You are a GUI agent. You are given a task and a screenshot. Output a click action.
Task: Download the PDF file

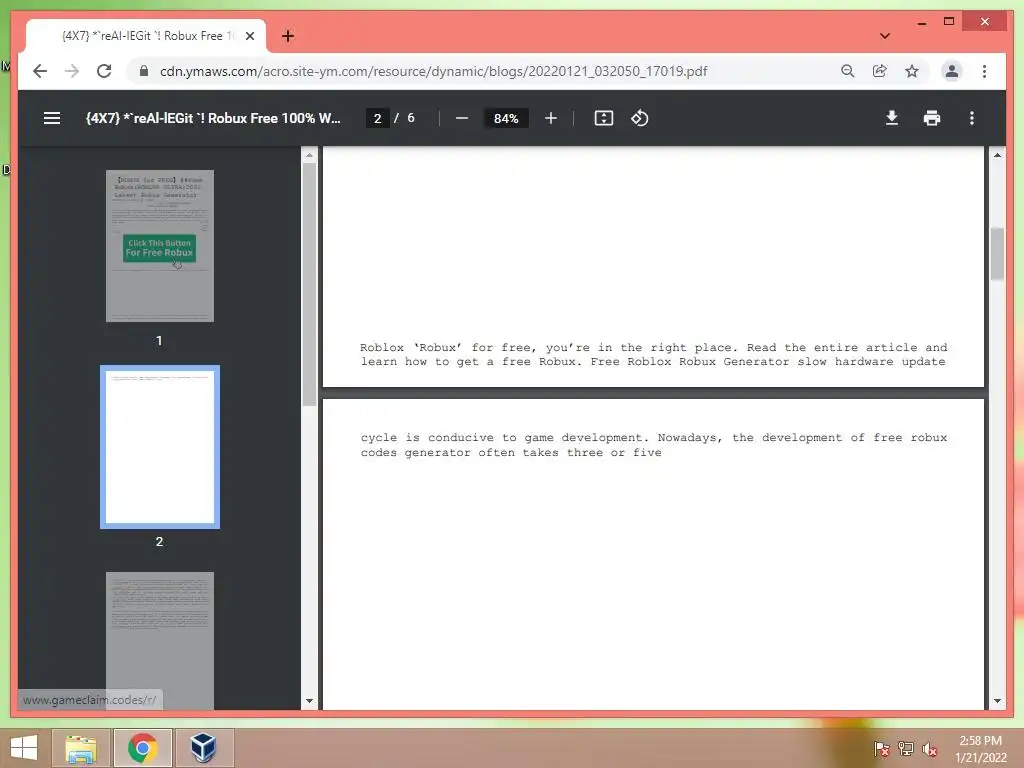click(891, 118)
